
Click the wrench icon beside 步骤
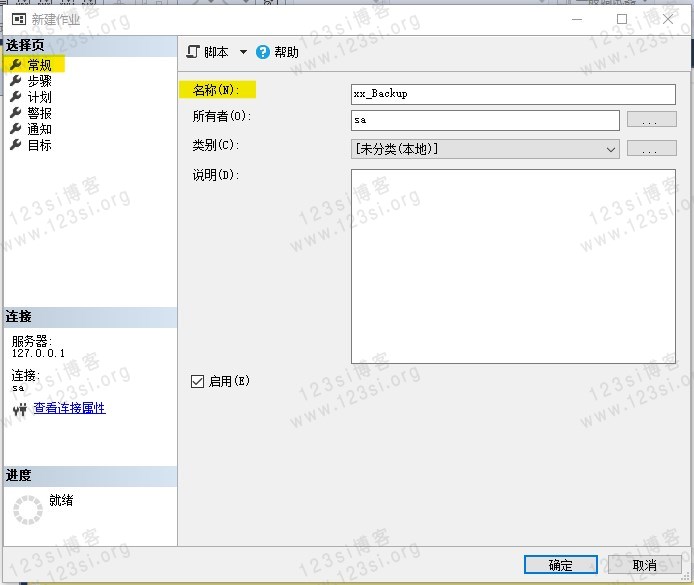pos(15,81)
